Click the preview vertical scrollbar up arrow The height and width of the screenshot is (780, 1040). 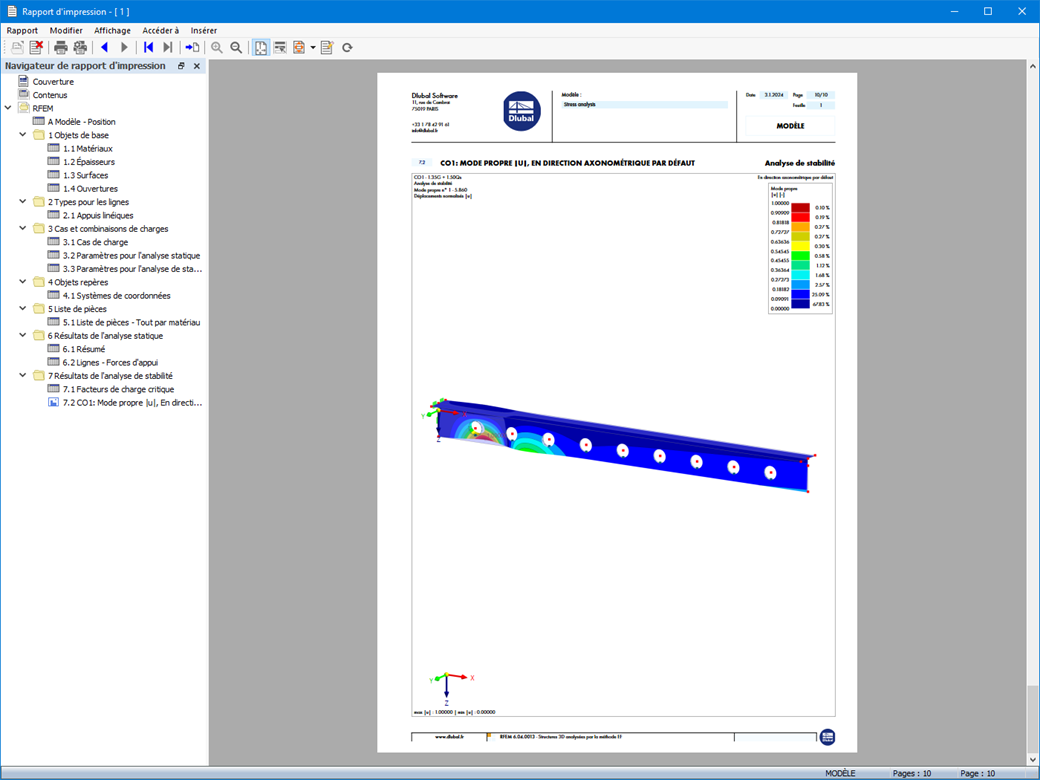(x=1033, y=66)
